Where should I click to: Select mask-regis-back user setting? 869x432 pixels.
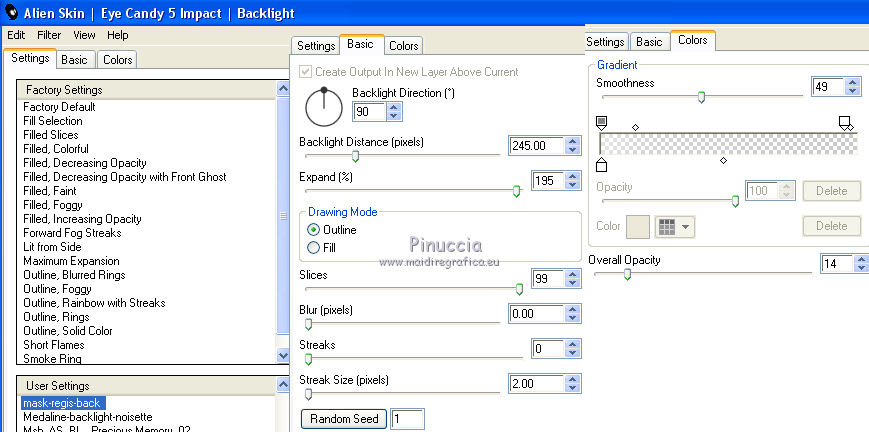click(62, 403)
